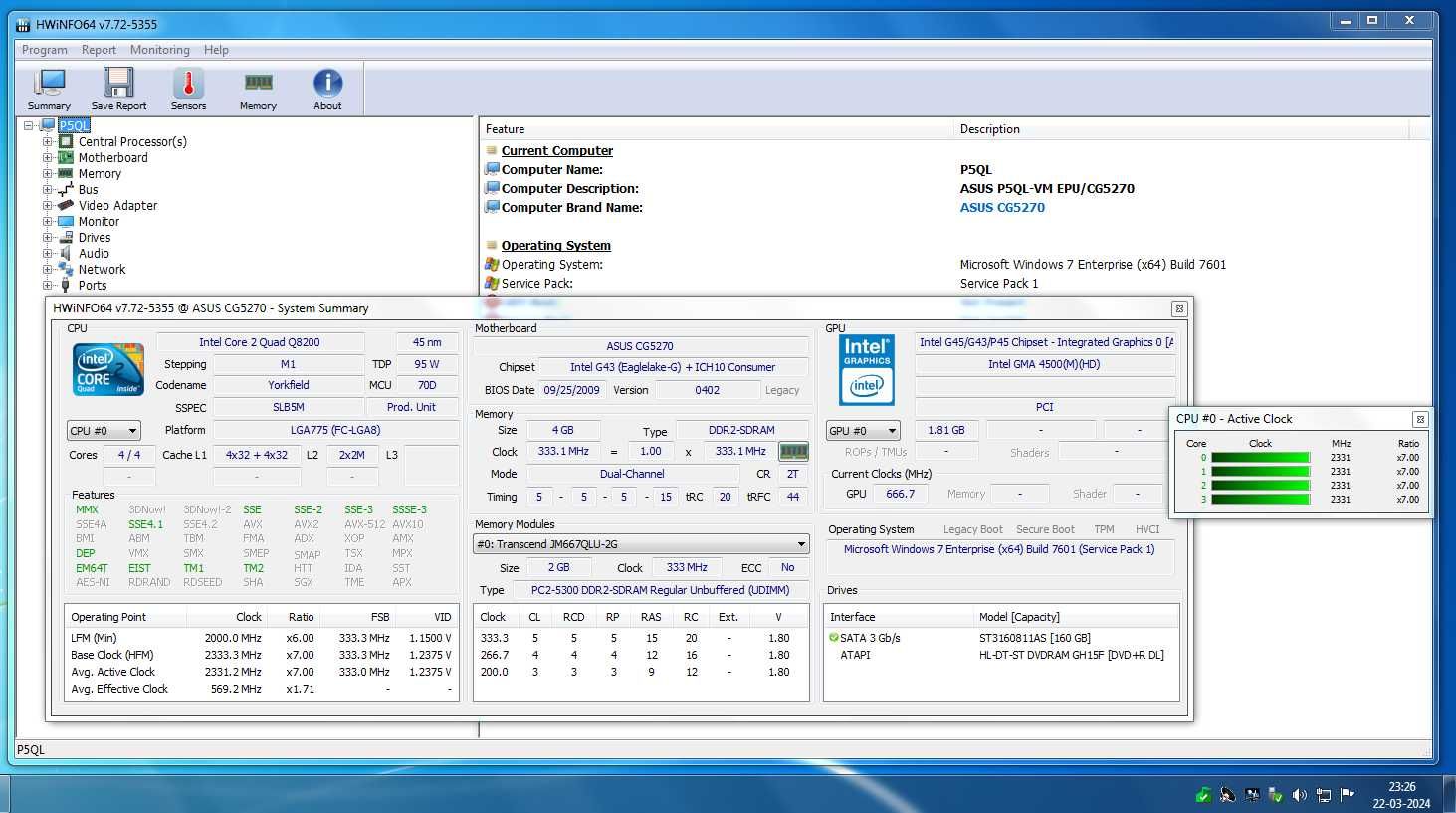
Task: Click the Operating System section heading
Action: tap(556, 246)
